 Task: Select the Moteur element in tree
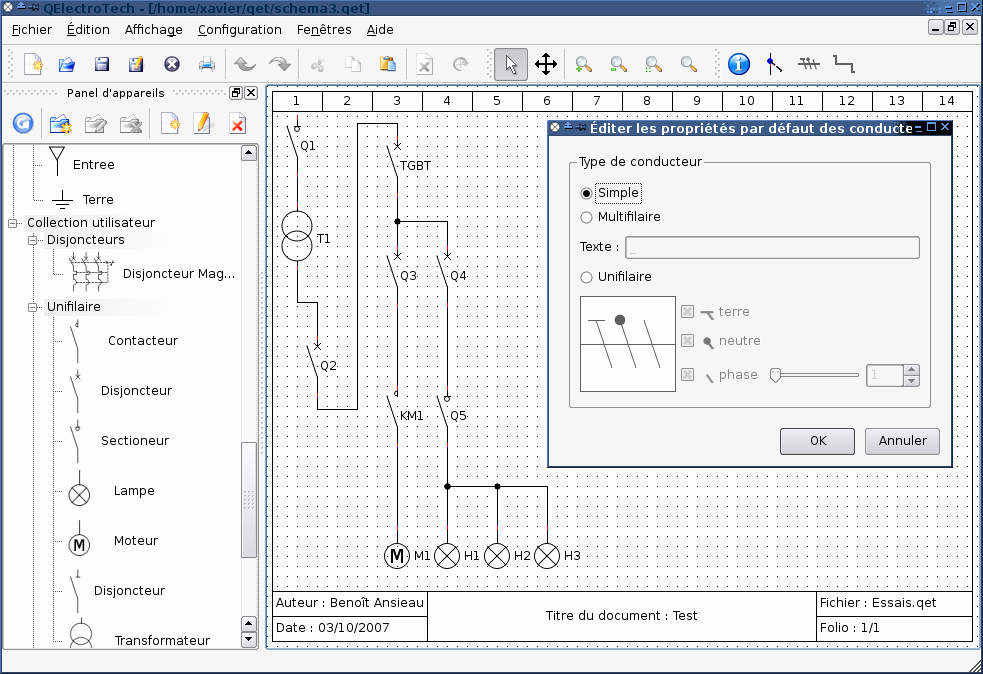(135, 540)
